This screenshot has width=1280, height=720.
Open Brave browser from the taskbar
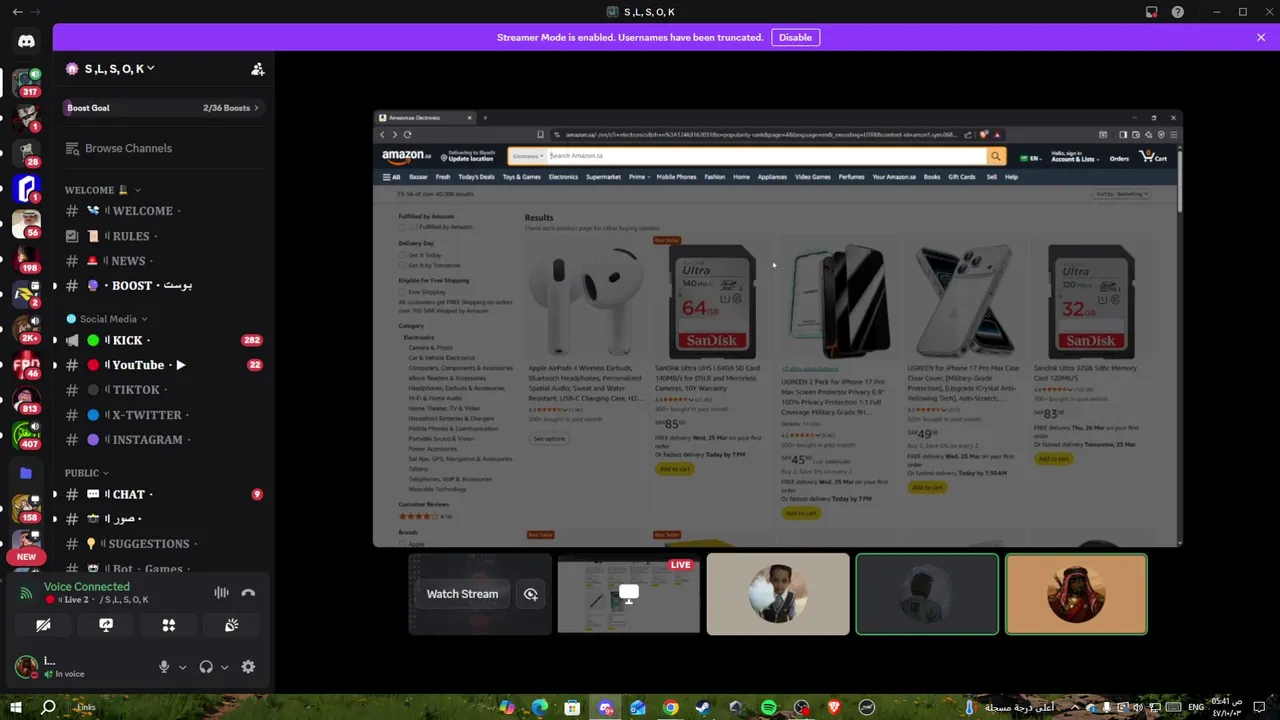pos(834,707)
